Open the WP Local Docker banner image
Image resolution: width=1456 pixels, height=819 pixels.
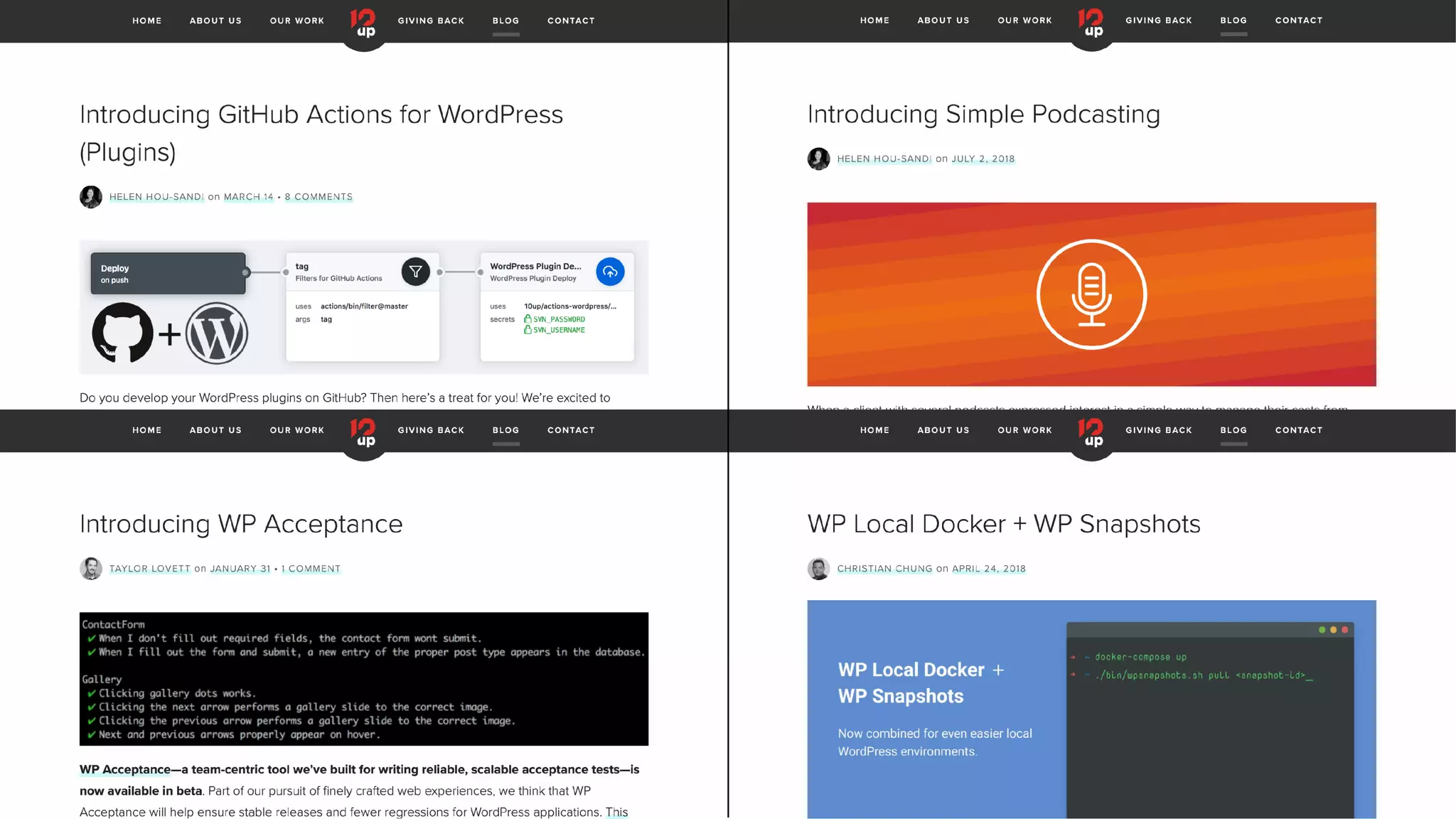(x=1091, y=709)
